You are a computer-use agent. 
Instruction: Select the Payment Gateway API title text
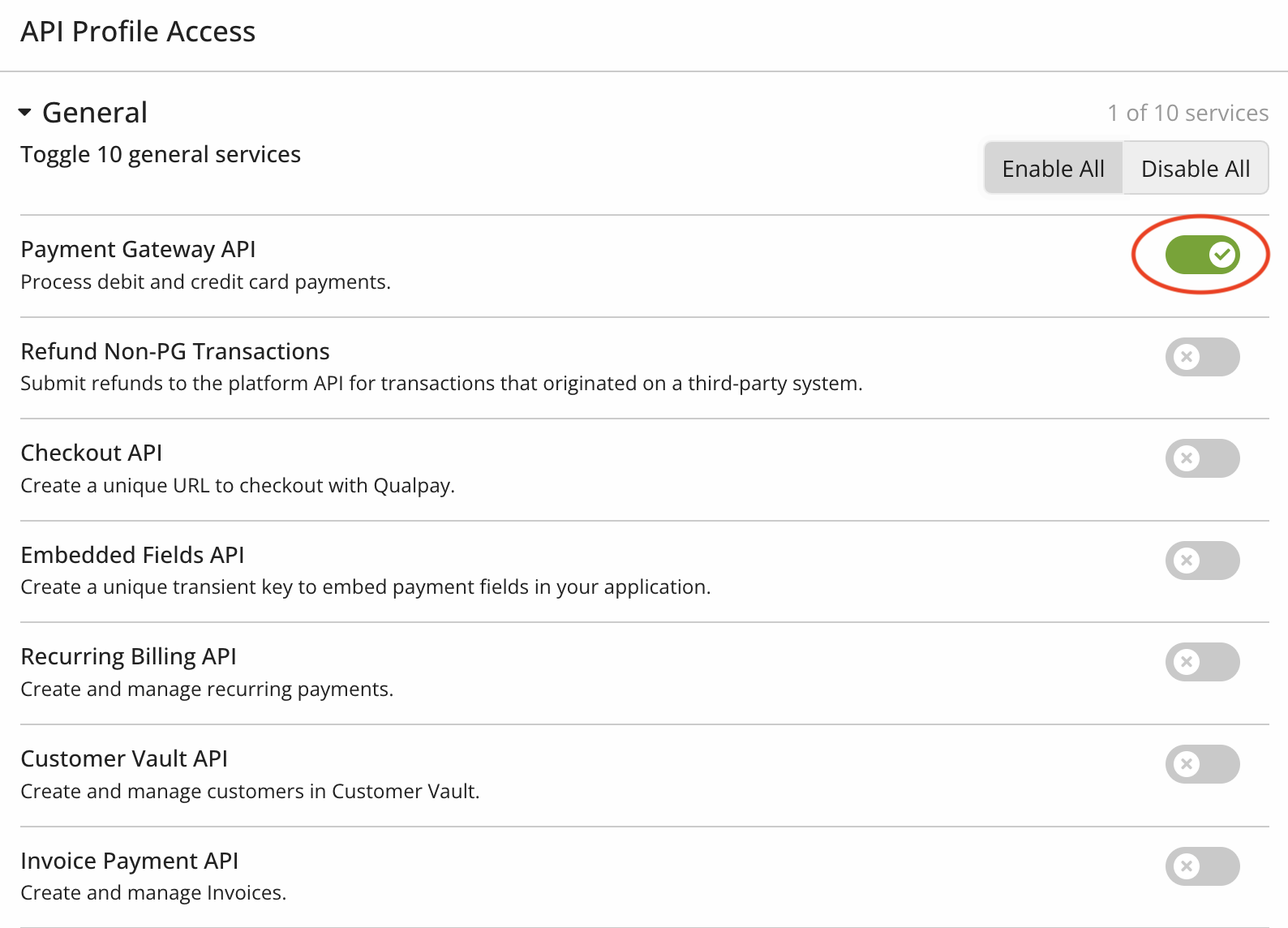(x=138, y=249)
